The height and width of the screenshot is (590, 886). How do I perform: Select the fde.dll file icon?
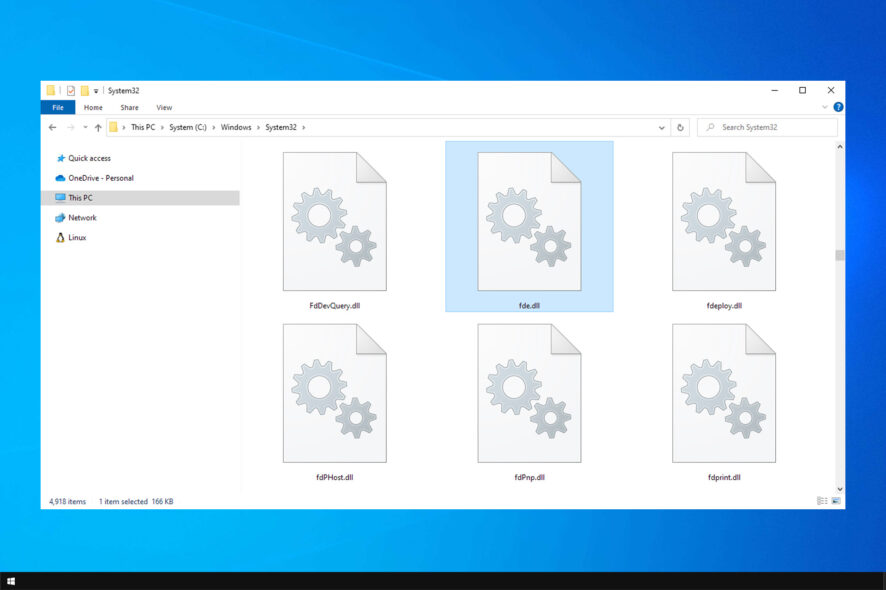(529, 222)
